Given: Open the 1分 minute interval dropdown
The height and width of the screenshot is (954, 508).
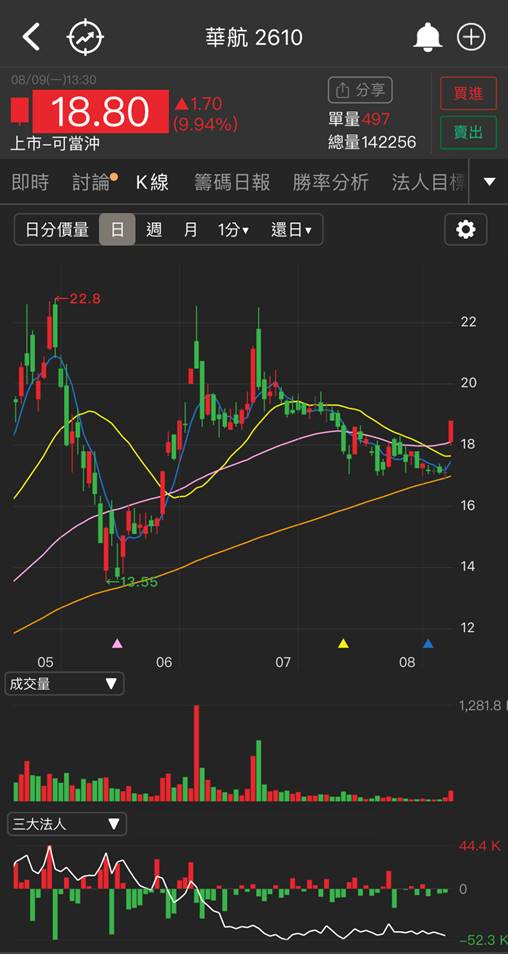Looking at the screenshot, I should (233, 229).
